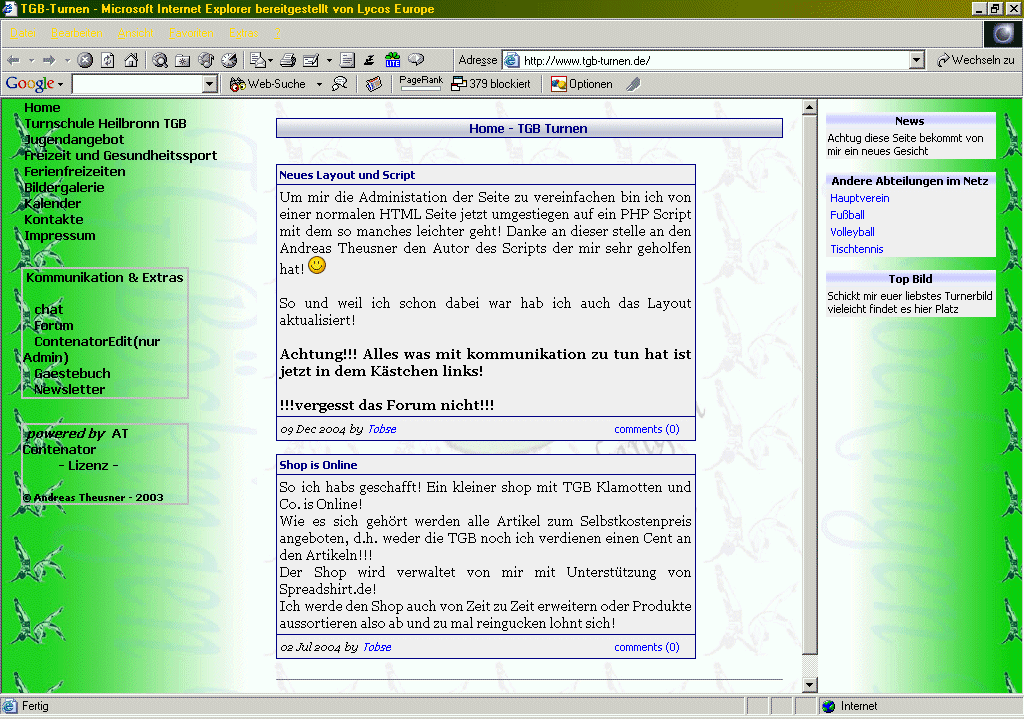
Task: Open the Favoriten menu
Action: pyautogui.click(x=191, y=33)
